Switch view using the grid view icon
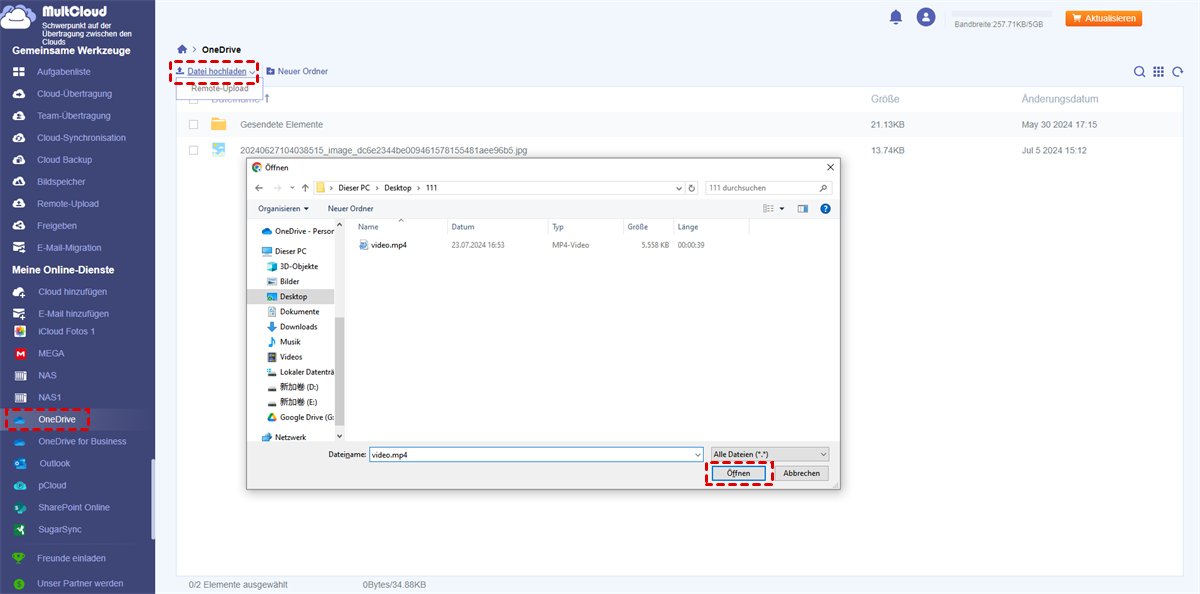 [x=1158, y=72]
